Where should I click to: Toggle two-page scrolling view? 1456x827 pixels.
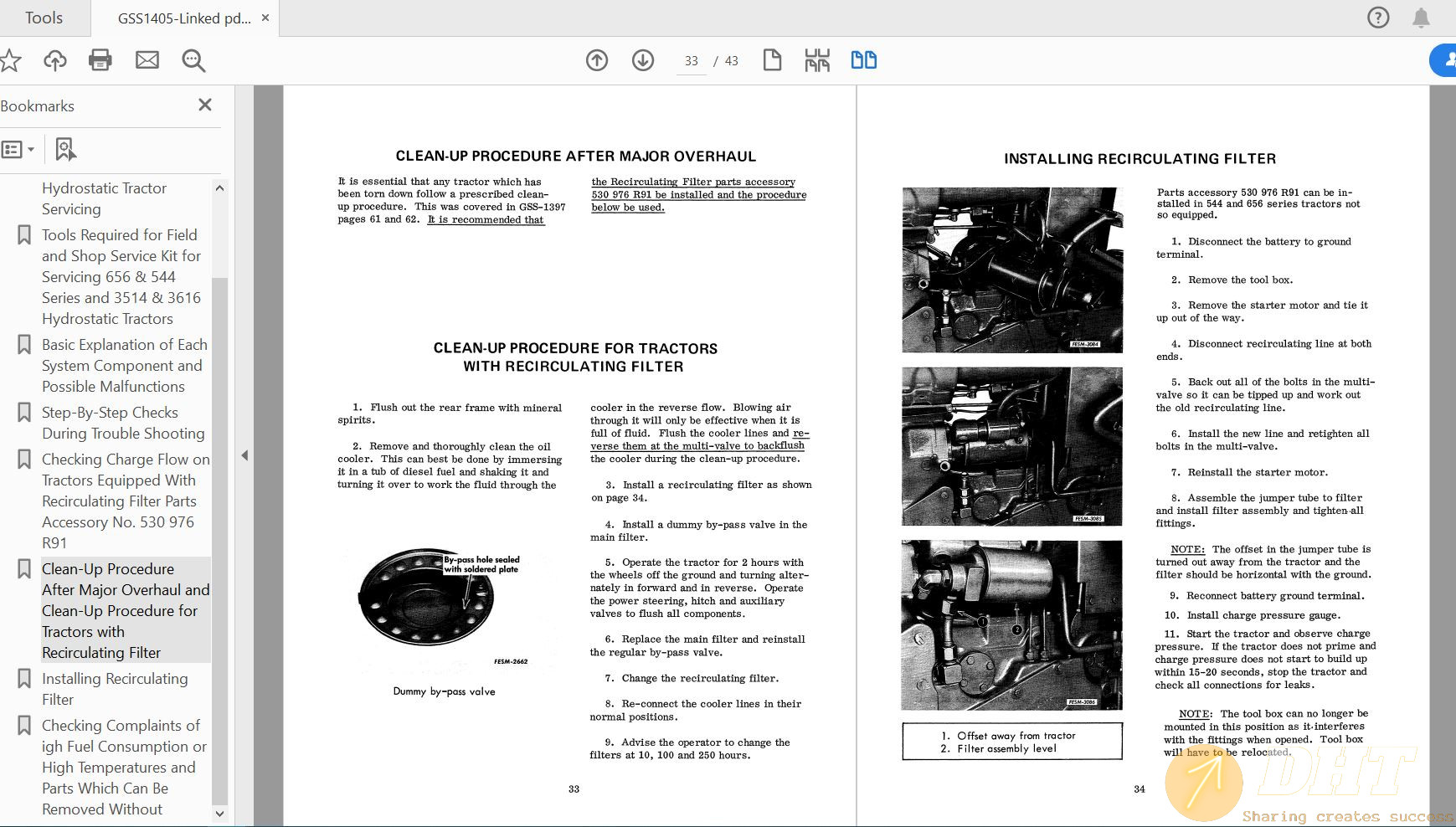coord(863,60)
